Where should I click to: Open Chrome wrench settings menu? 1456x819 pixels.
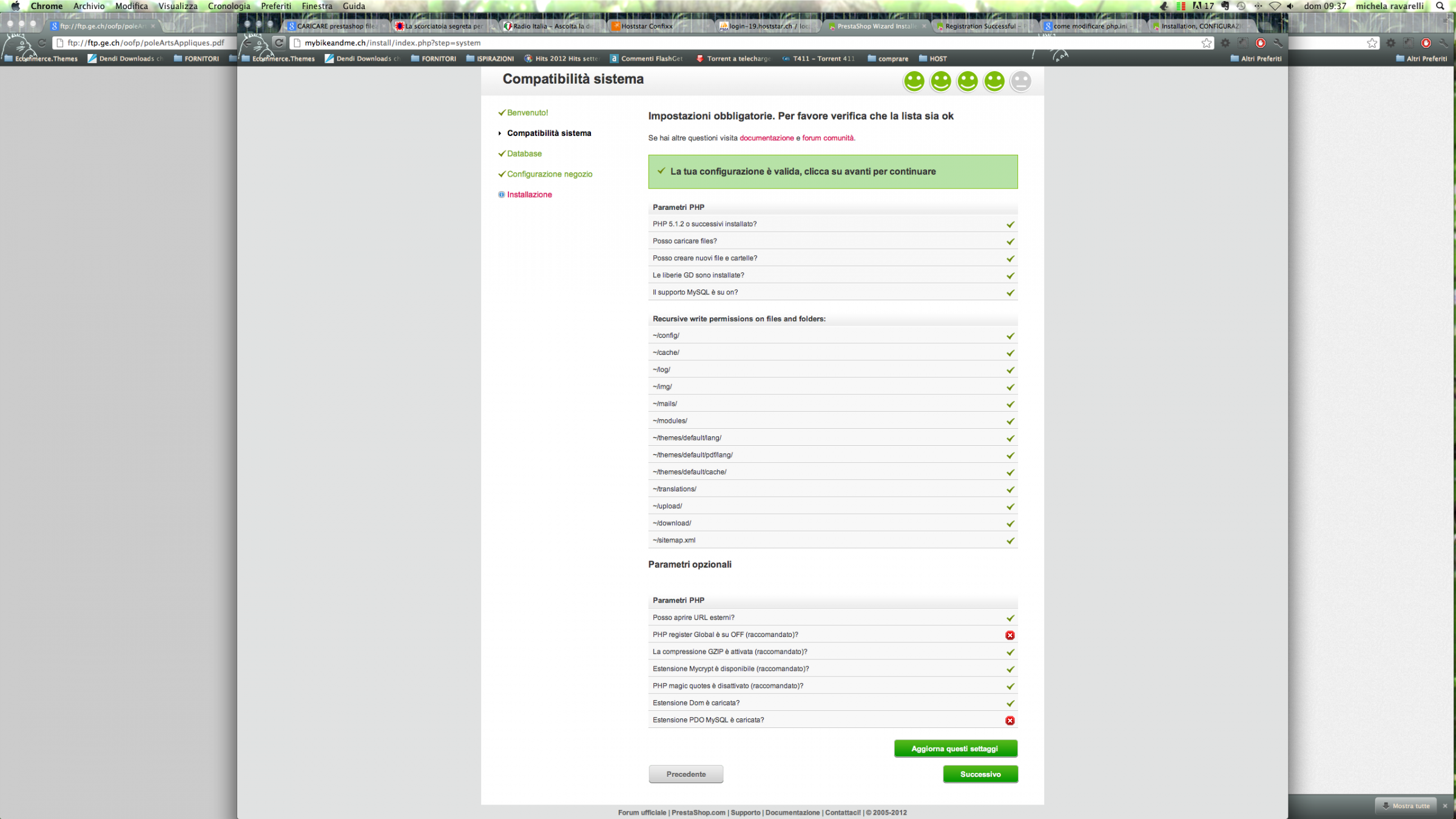coord(1278,43)
